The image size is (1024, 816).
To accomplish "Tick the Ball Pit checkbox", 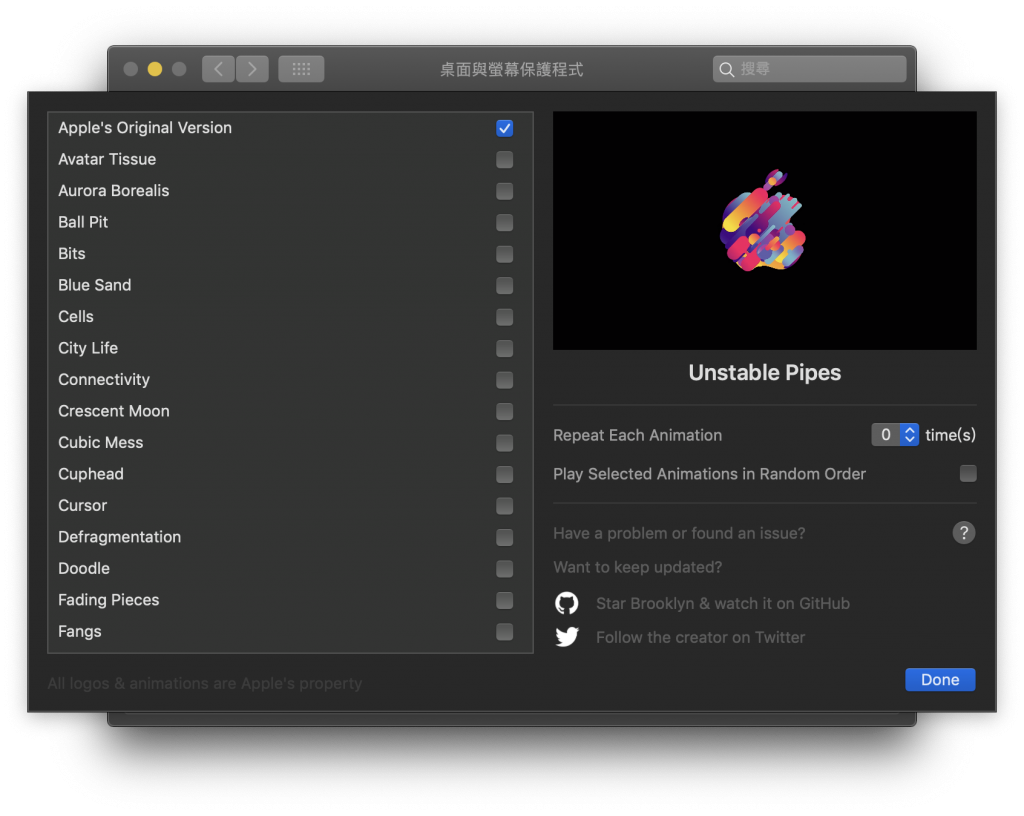I will point(504,222).
